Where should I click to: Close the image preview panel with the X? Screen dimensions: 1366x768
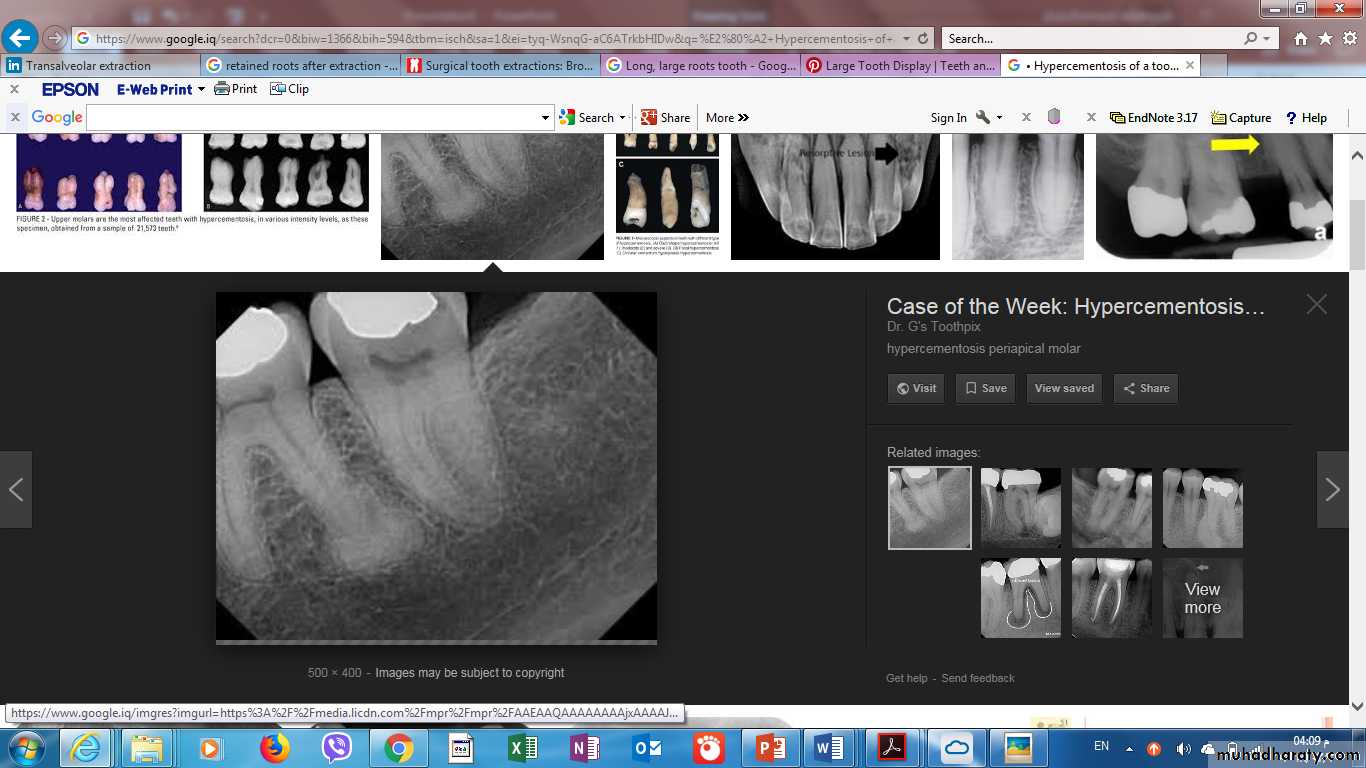[x=1316, y=305]
